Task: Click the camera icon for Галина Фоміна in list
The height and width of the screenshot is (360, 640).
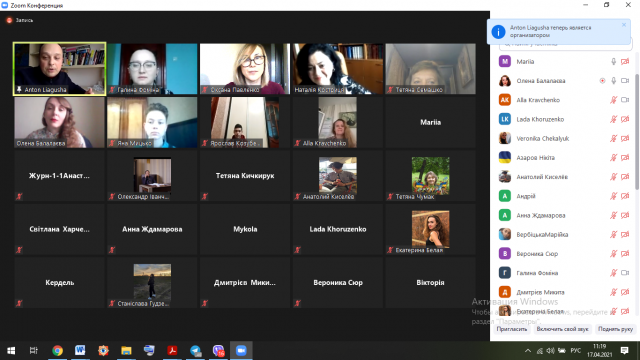Action: (x=625, y=273)
